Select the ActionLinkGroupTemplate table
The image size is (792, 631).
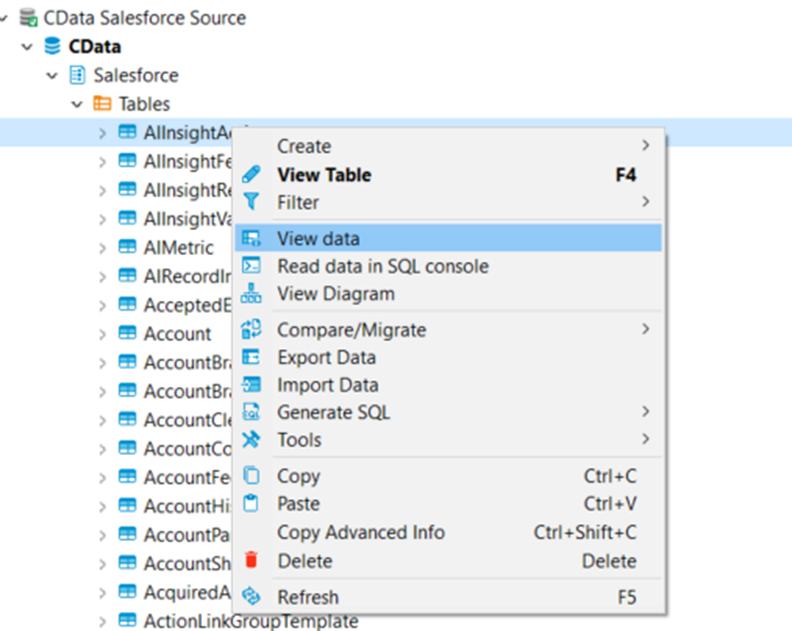pyautogui.click(x=250, y=621)
